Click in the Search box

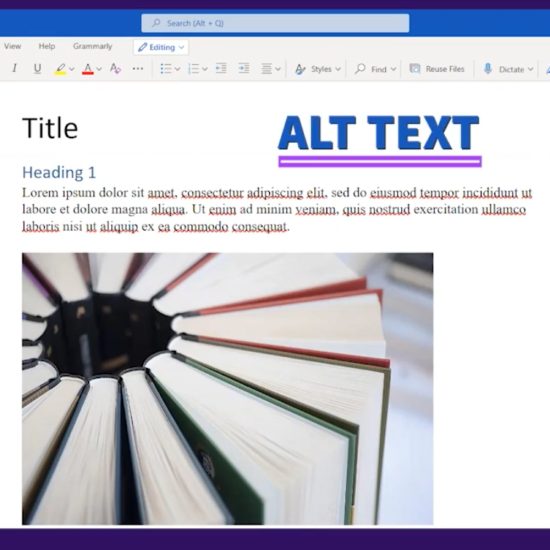(x=275, y=23)
